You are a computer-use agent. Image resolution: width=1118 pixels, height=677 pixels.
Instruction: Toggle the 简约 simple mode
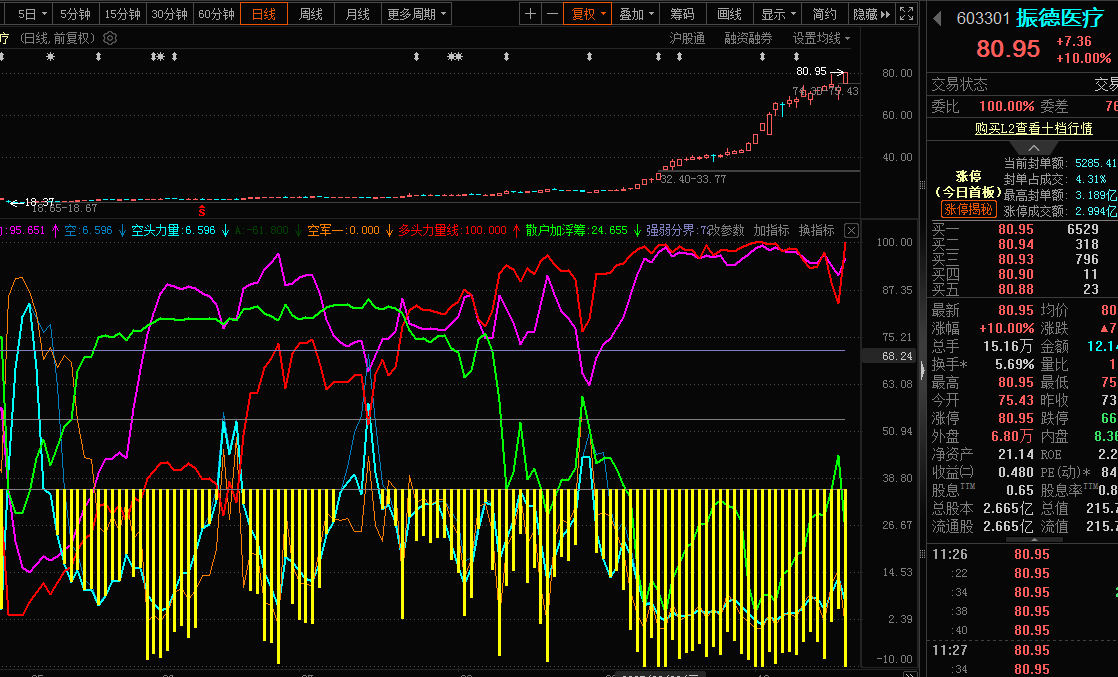[825, 14]
